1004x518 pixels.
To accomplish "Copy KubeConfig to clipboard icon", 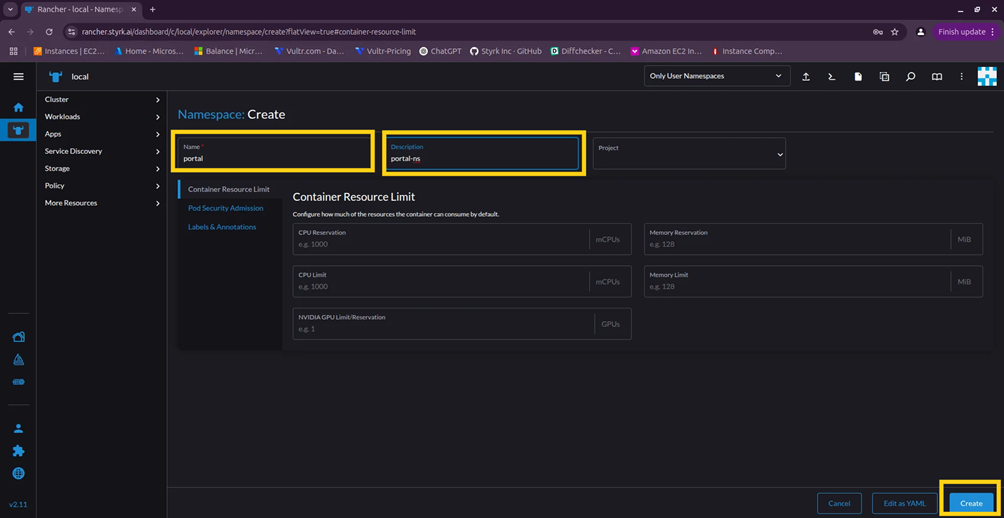I will [884, 76].
